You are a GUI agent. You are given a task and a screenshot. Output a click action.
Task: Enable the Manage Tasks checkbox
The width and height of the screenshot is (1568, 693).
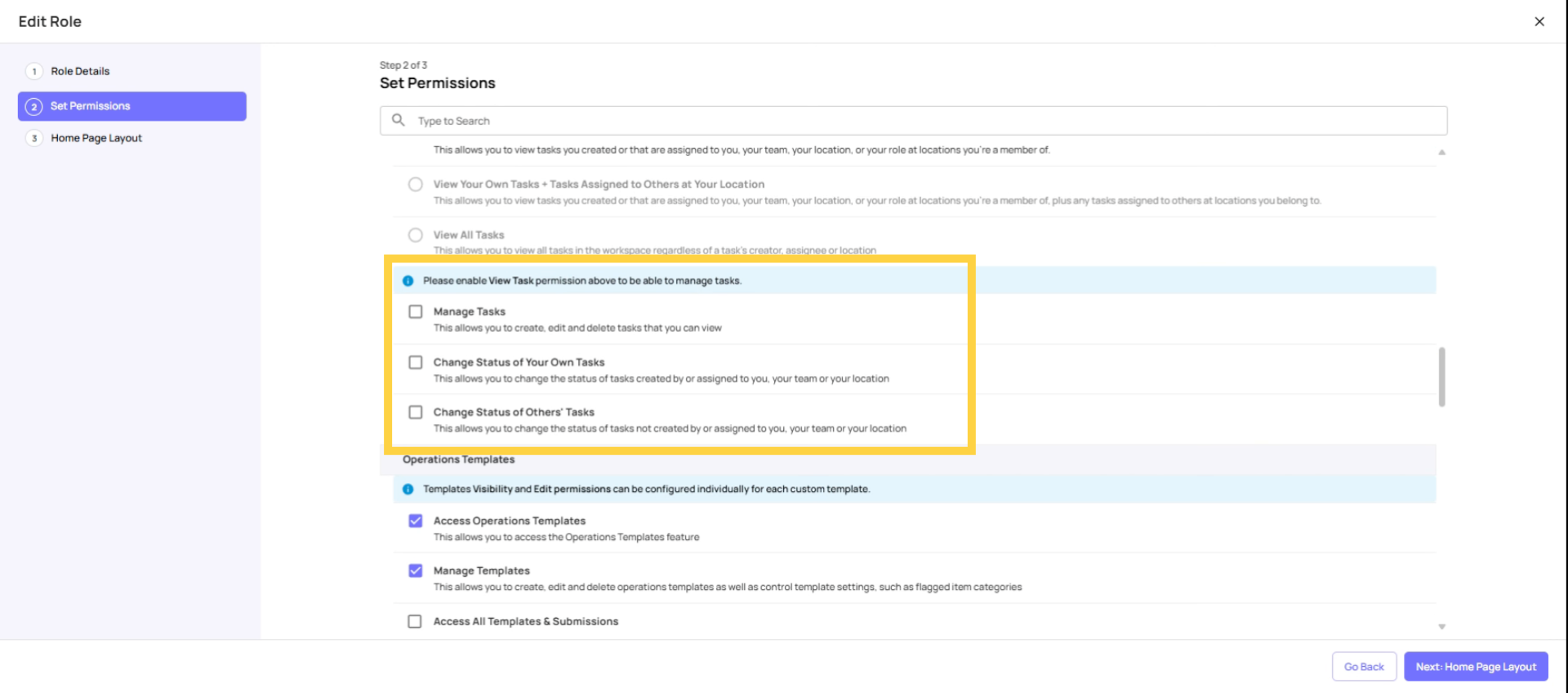click(415, 311)
